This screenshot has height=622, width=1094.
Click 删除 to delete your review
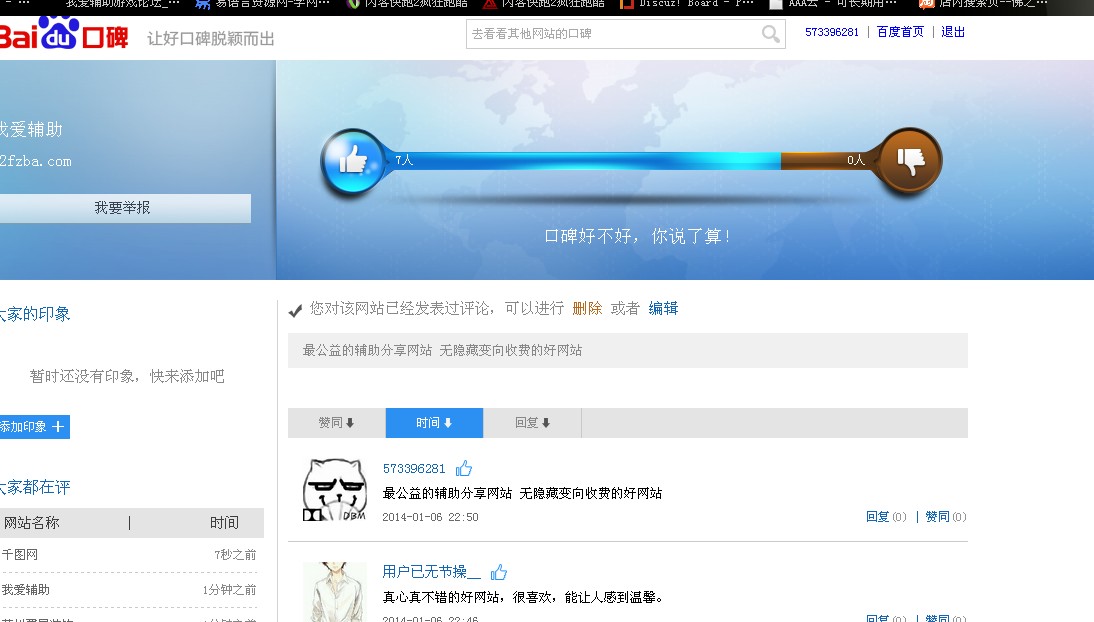587,309
